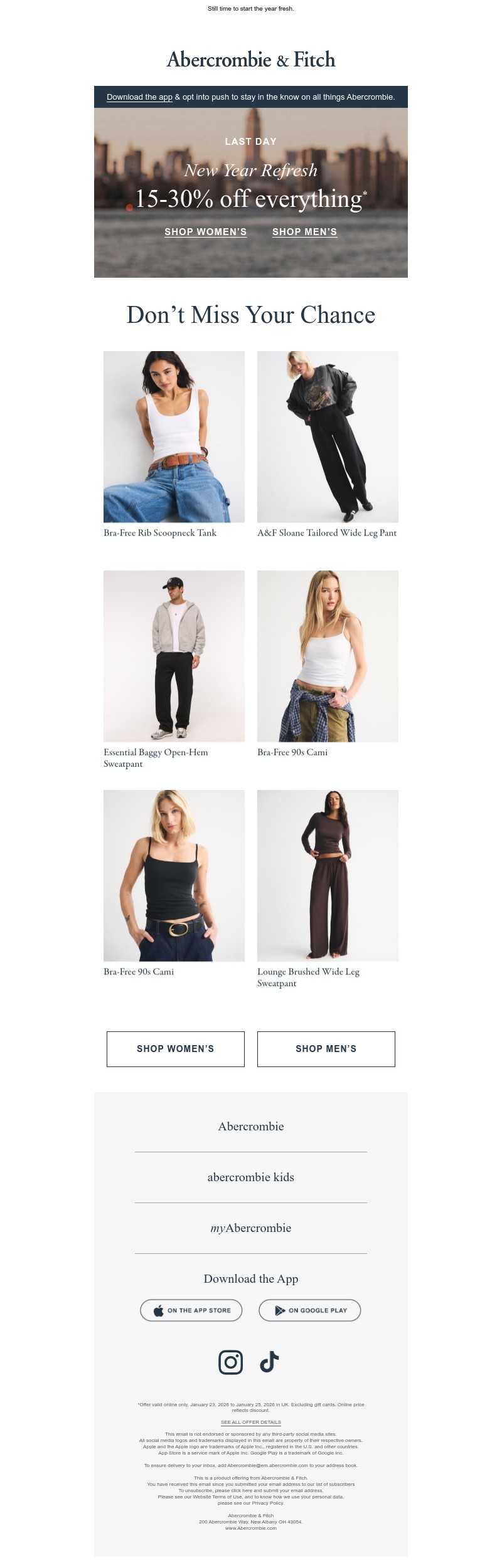The width and height of the screenshot is (502, 1568).
Task: Follow the Download the app link
Action: pos(139,97)
